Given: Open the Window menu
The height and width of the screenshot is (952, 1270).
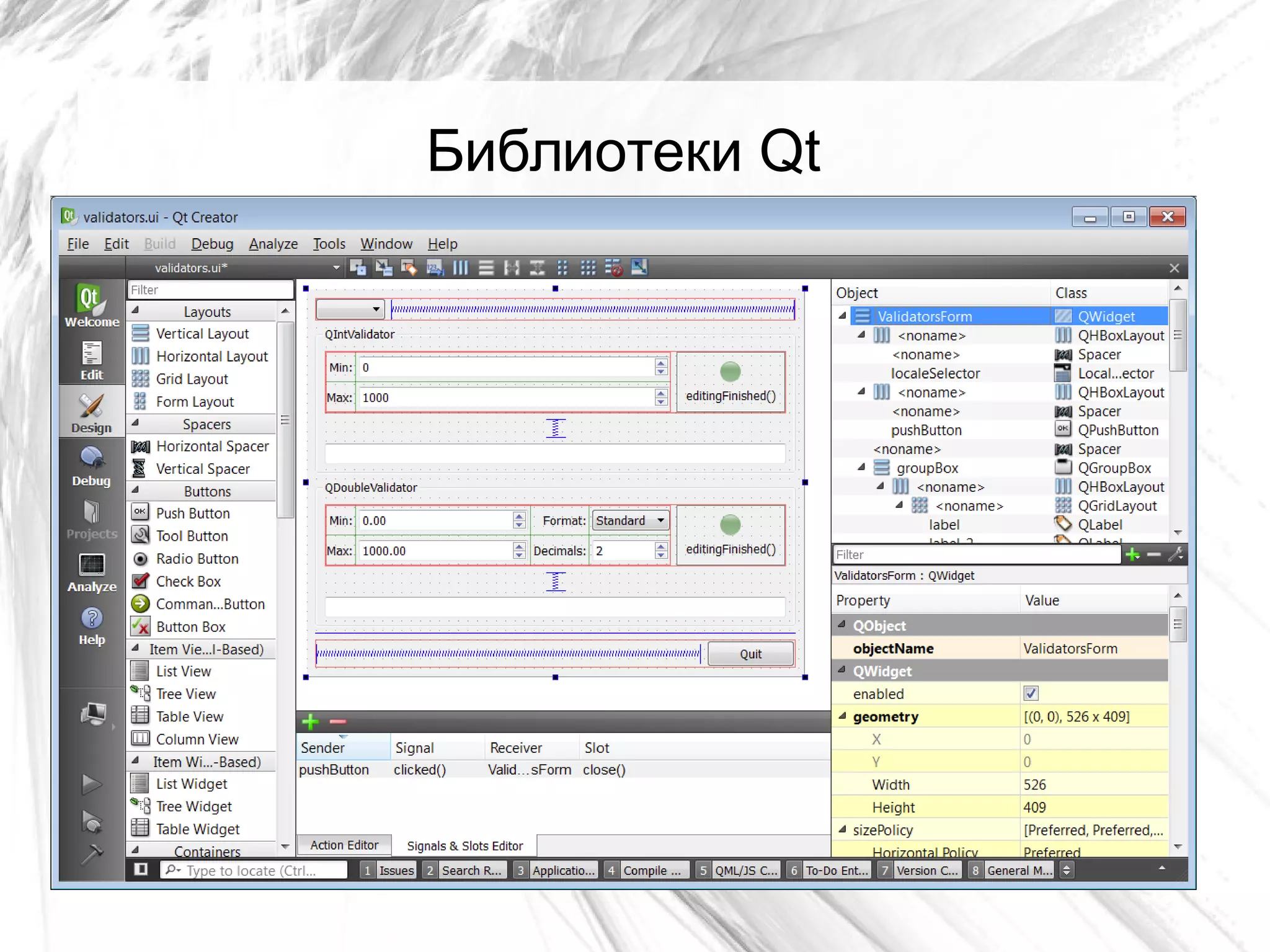Looking at the screenshot, I should coord(386,244).
